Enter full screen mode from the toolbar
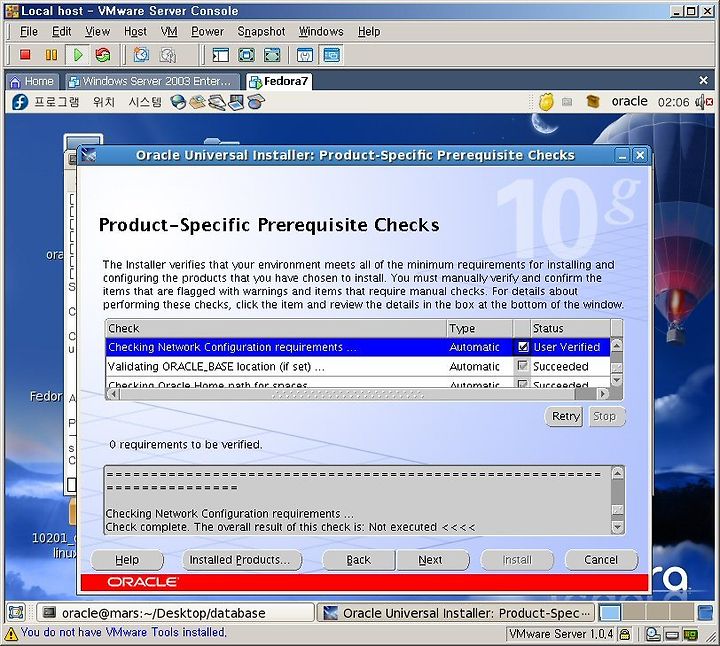 coord(246,55)
